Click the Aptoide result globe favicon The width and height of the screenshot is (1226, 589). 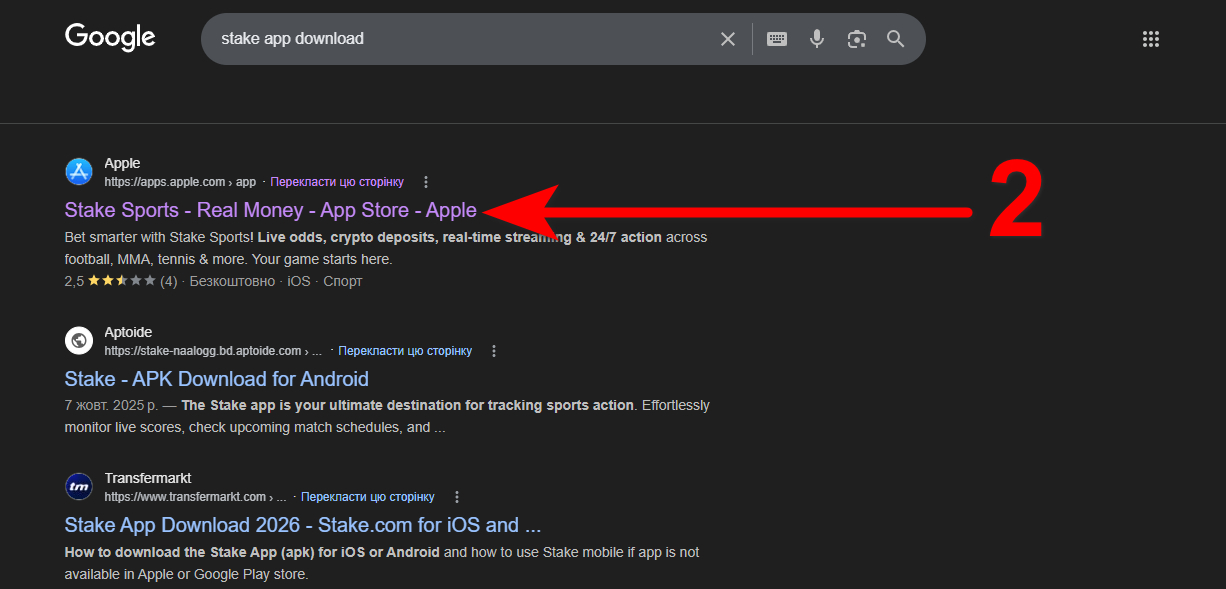(79, 341)
